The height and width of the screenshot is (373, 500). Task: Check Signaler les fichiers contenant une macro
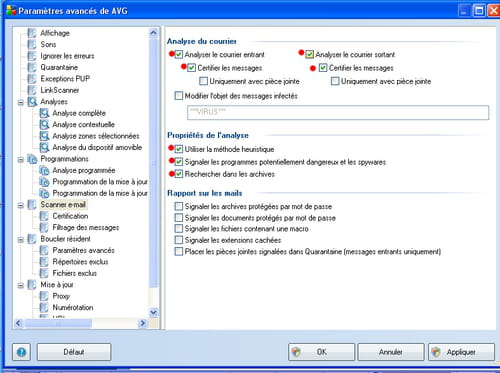point(179,229)
